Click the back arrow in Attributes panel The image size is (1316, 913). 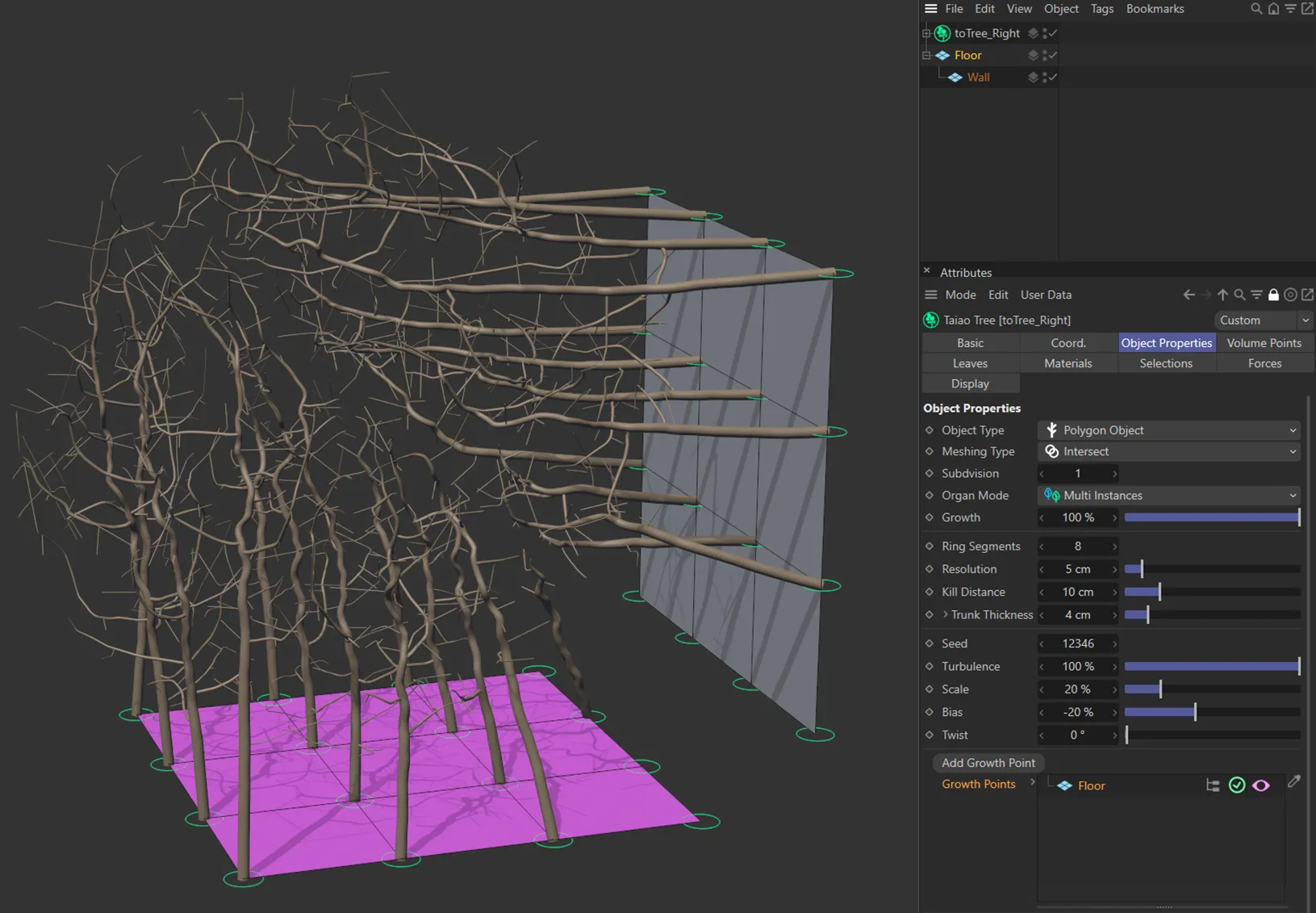click(1189, 295)
